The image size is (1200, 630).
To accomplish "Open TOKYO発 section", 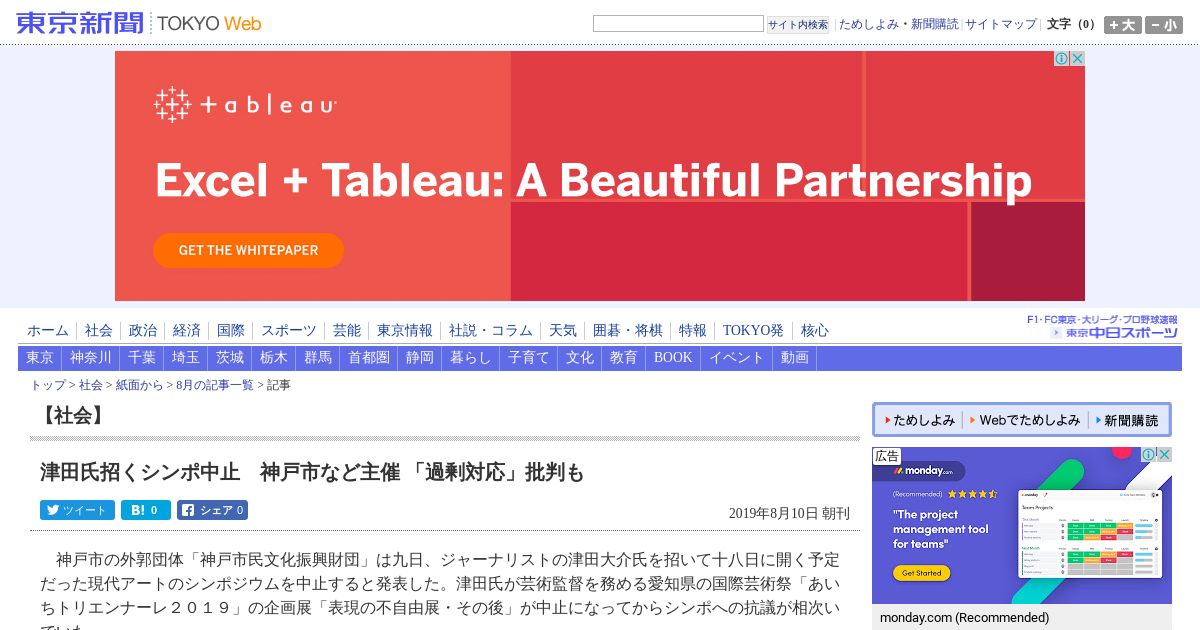I will pyautogui.click(x=754, y=330).
